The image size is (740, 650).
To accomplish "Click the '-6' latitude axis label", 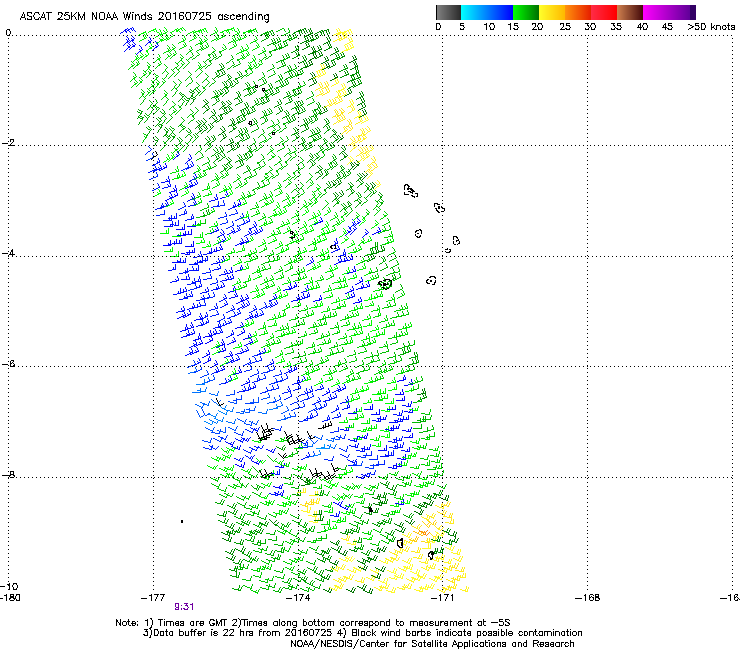I will click(8, 364).
